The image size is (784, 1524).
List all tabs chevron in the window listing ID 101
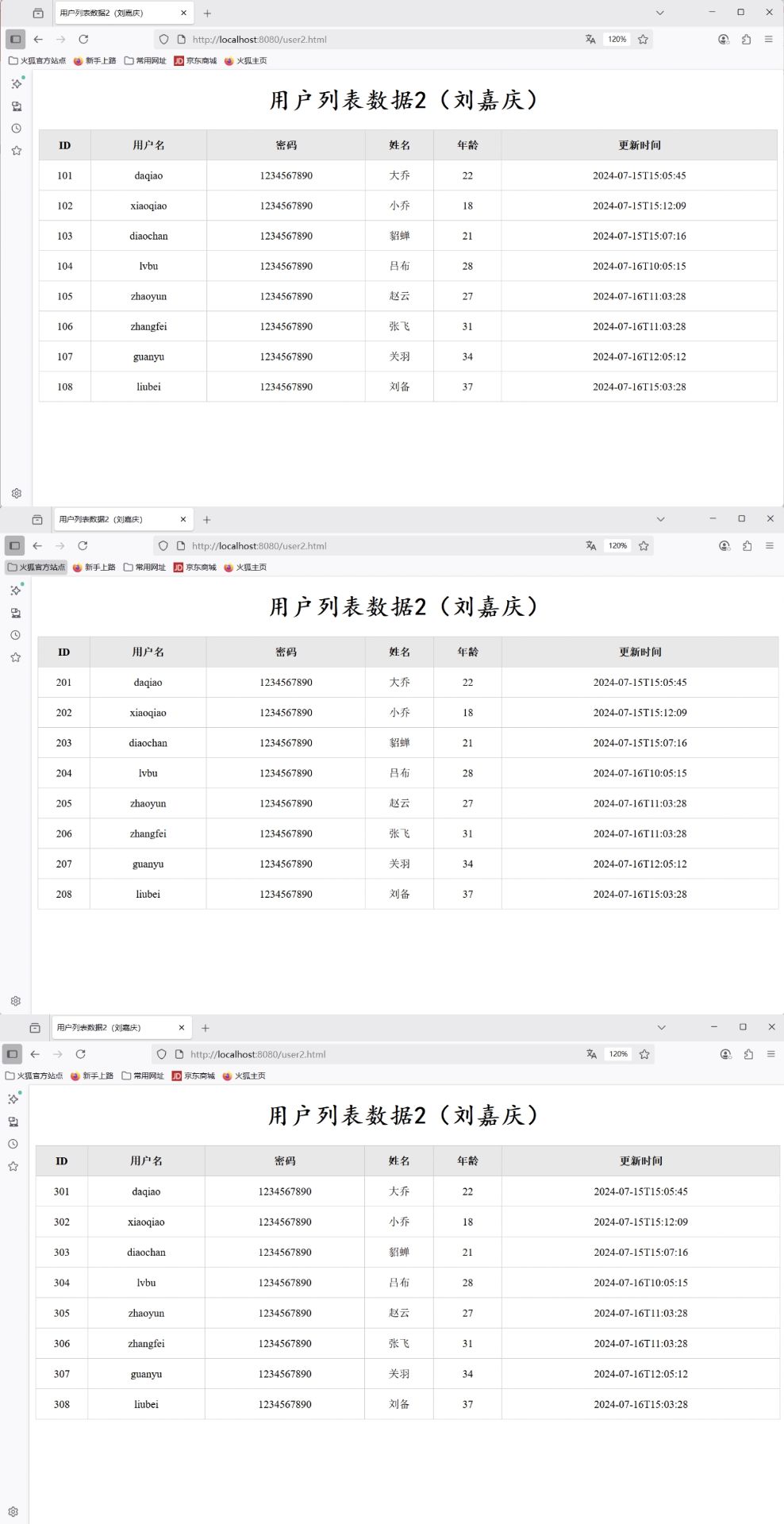659,13
